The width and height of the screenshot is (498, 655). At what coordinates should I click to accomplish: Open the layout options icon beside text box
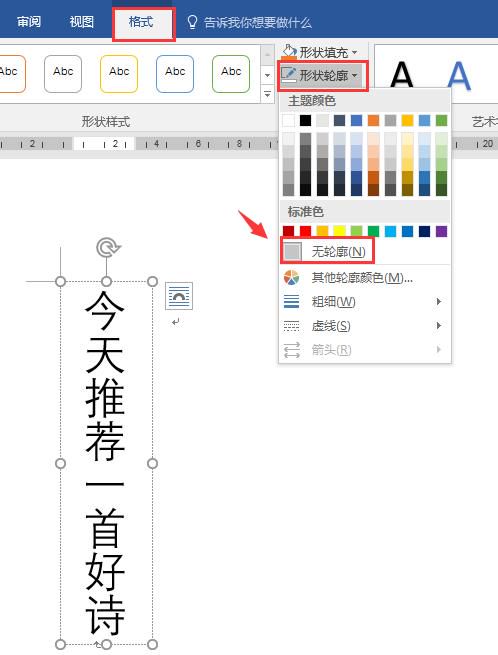pyautogui.click(x=179, y=296)
